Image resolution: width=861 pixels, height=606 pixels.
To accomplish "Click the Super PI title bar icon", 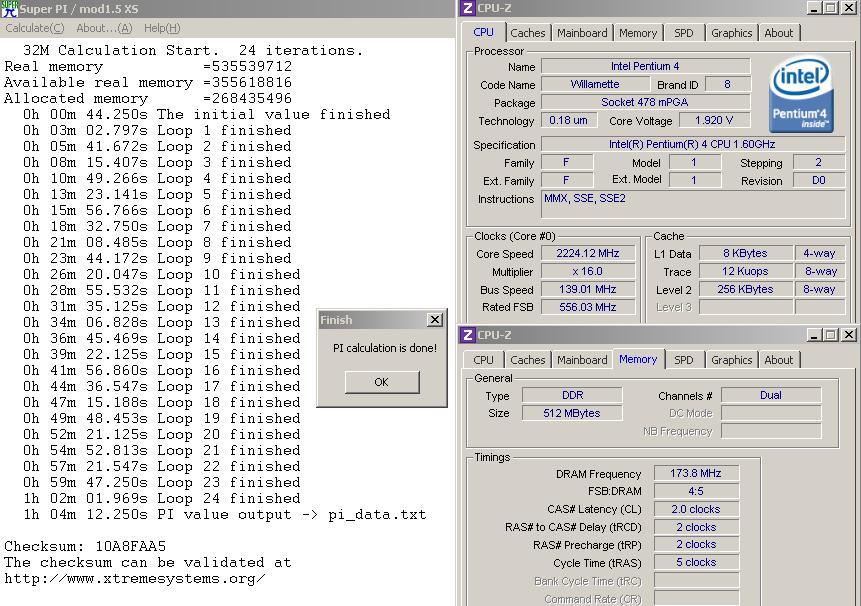I will point(9,9).
